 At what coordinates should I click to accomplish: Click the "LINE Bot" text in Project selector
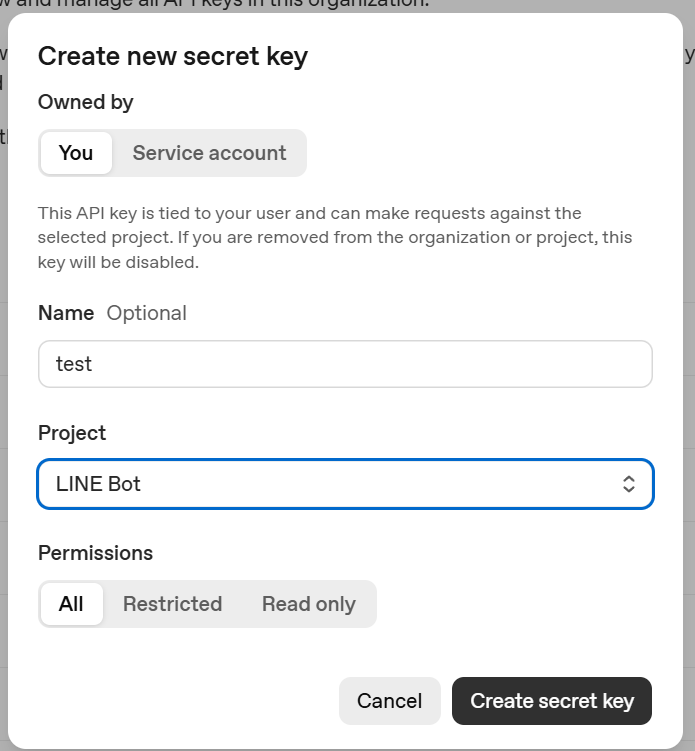tap(98, 484)
